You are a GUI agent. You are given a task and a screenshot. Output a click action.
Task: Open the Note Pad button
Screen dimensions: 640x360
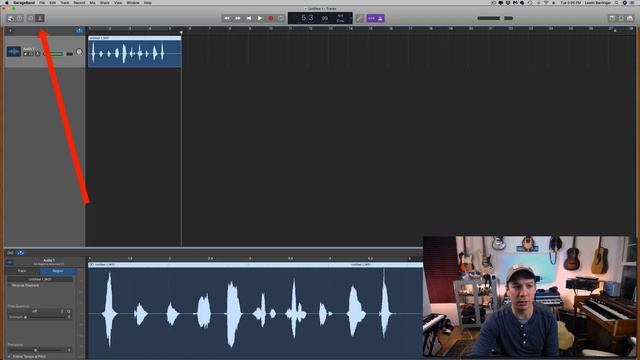click(612, 18)
